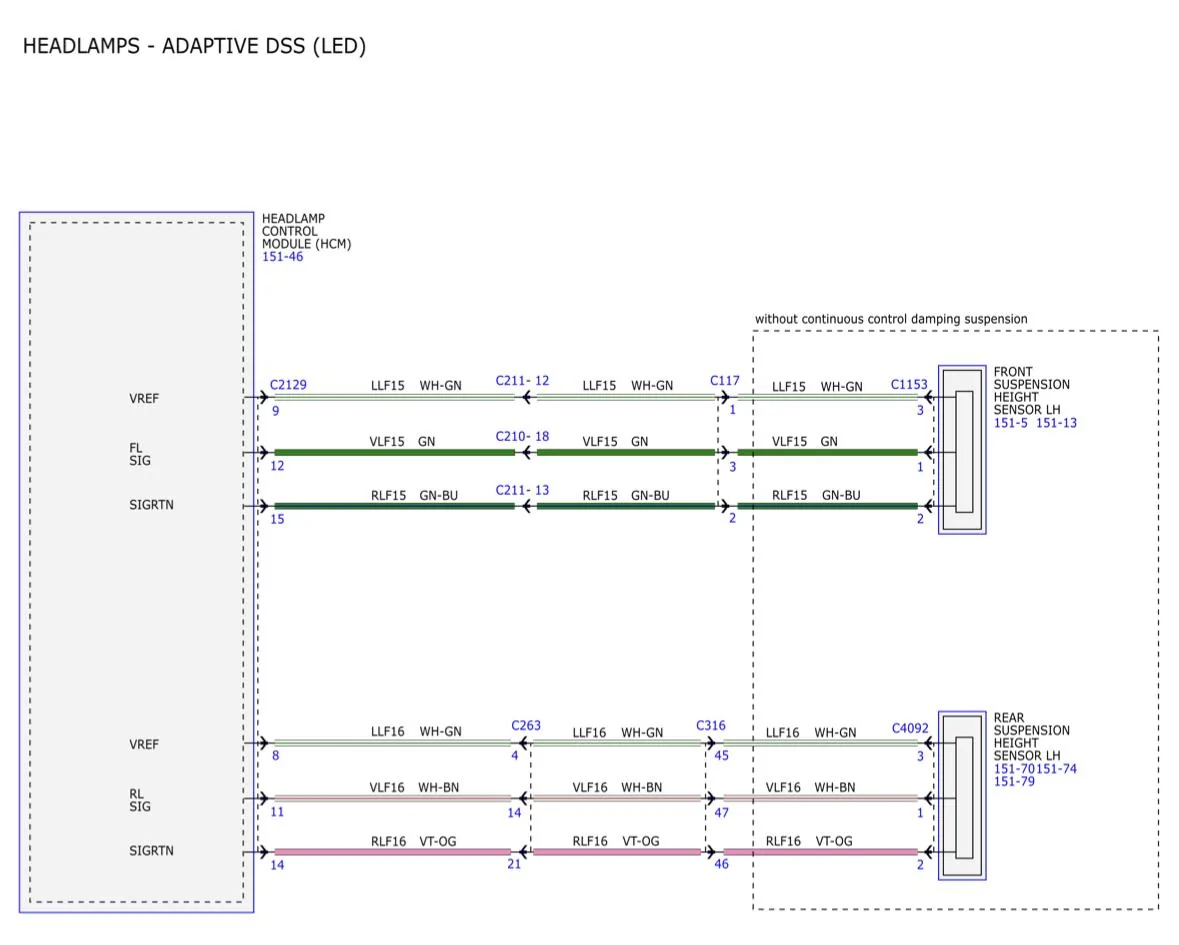Select the Headlamp Control Module box
The width and height of the screenshot is (1179, 945).
(x=136, y=561)
